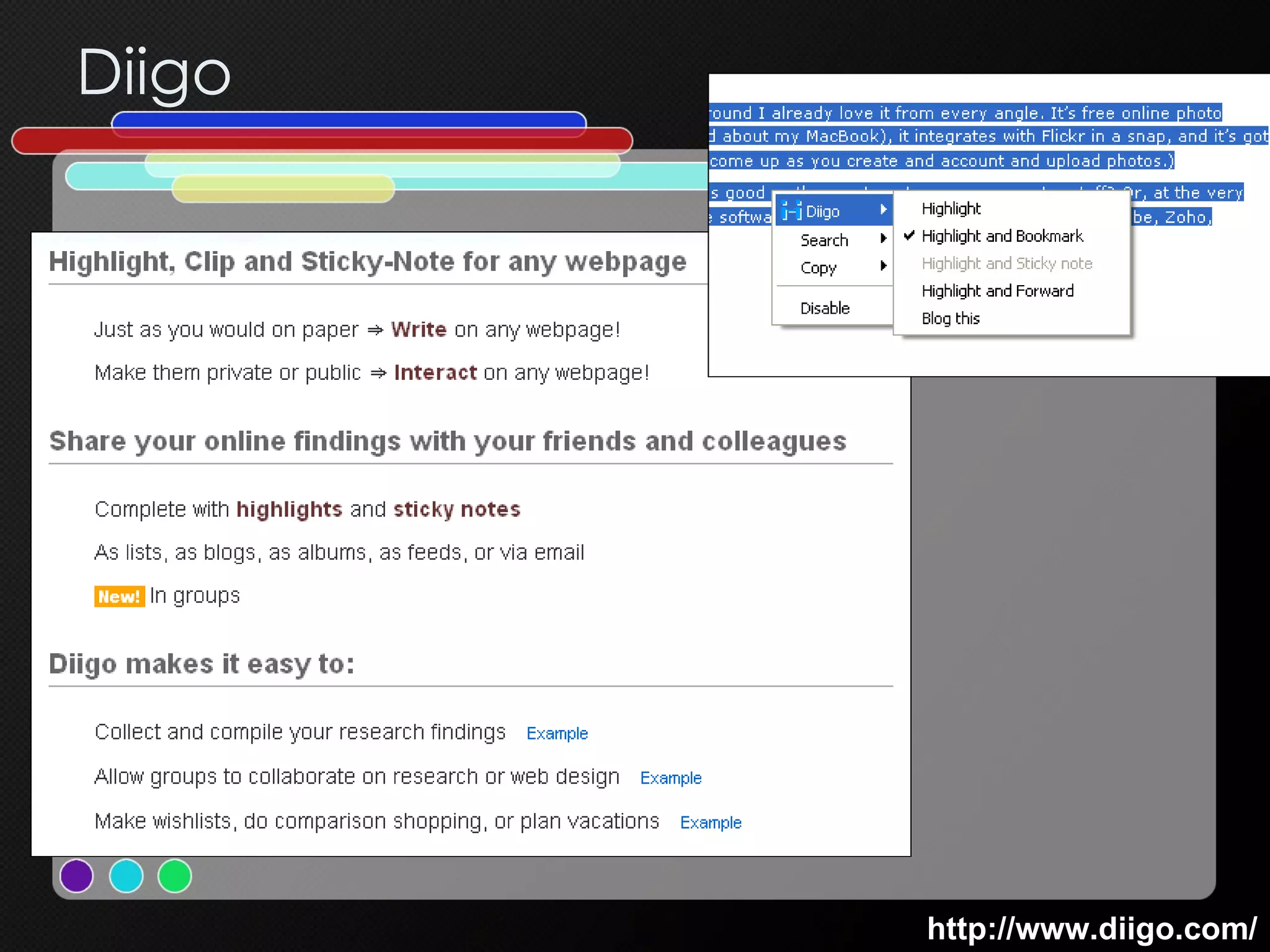Click the cyan circle below the panel
This screenshot has width=1270, height=952.
tap(126, 876)
